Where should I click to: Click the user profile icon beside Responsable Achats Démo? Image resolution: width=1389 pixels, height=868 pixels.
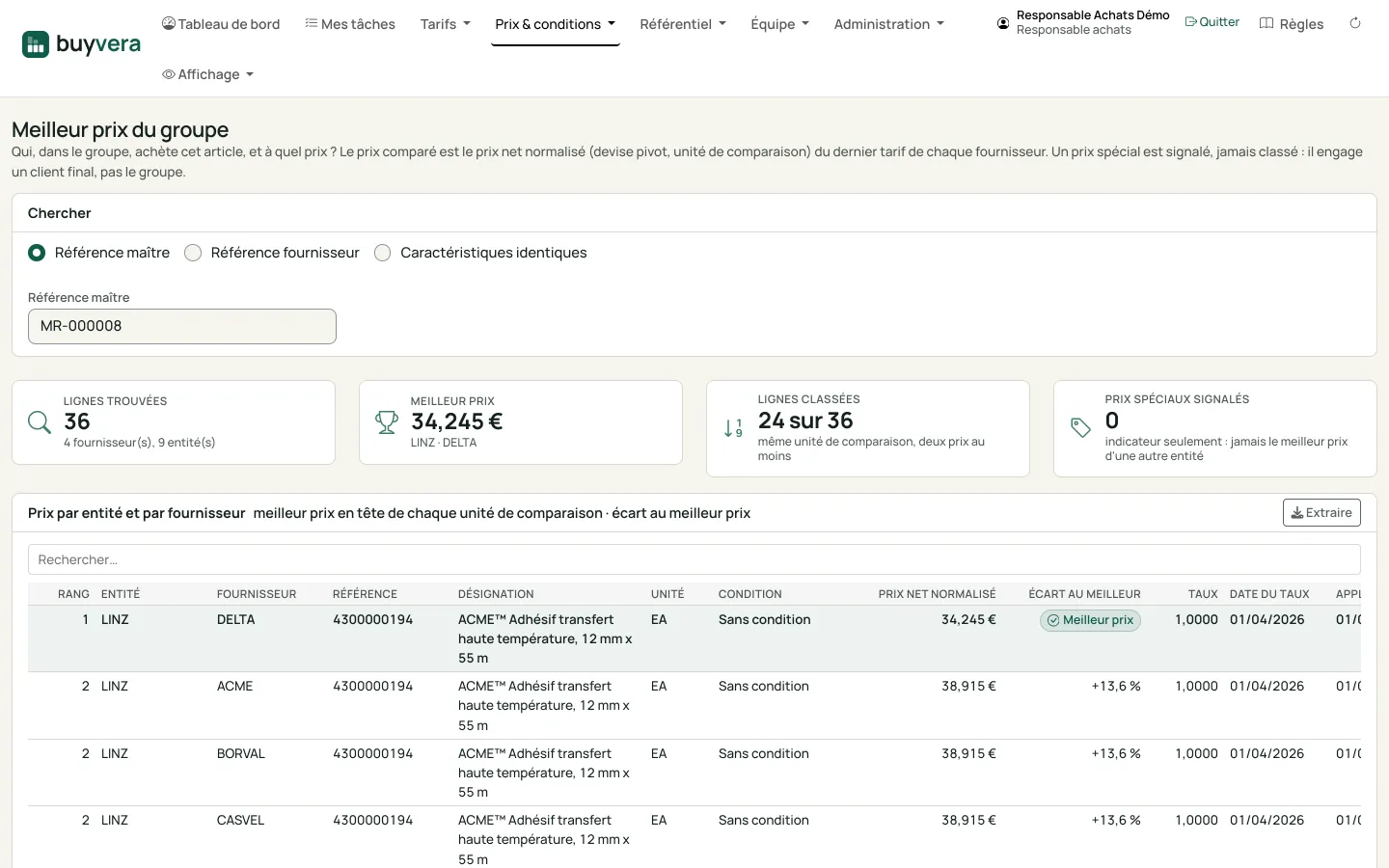tap(1003, 23)
